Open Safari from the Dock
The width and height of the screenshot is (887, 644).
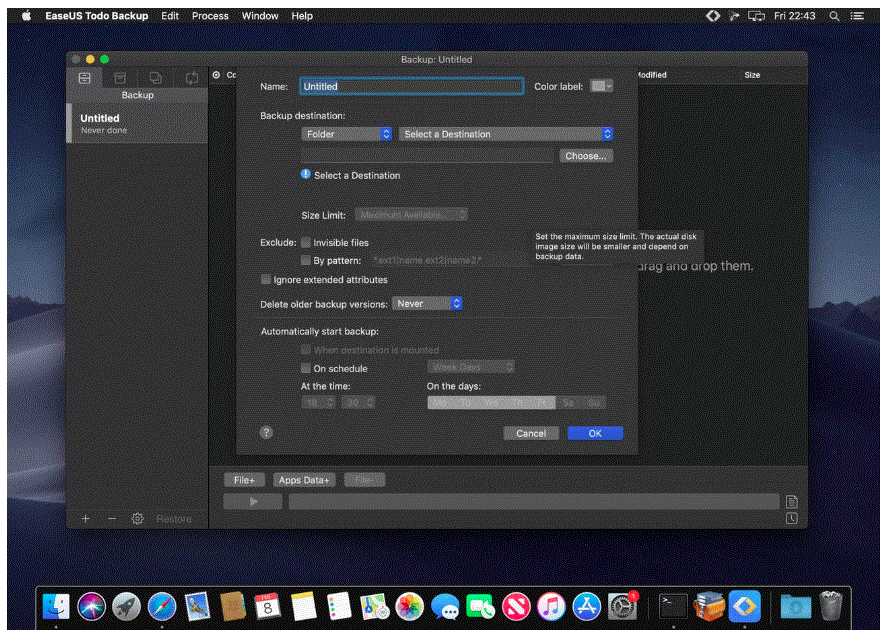[162, 607]
